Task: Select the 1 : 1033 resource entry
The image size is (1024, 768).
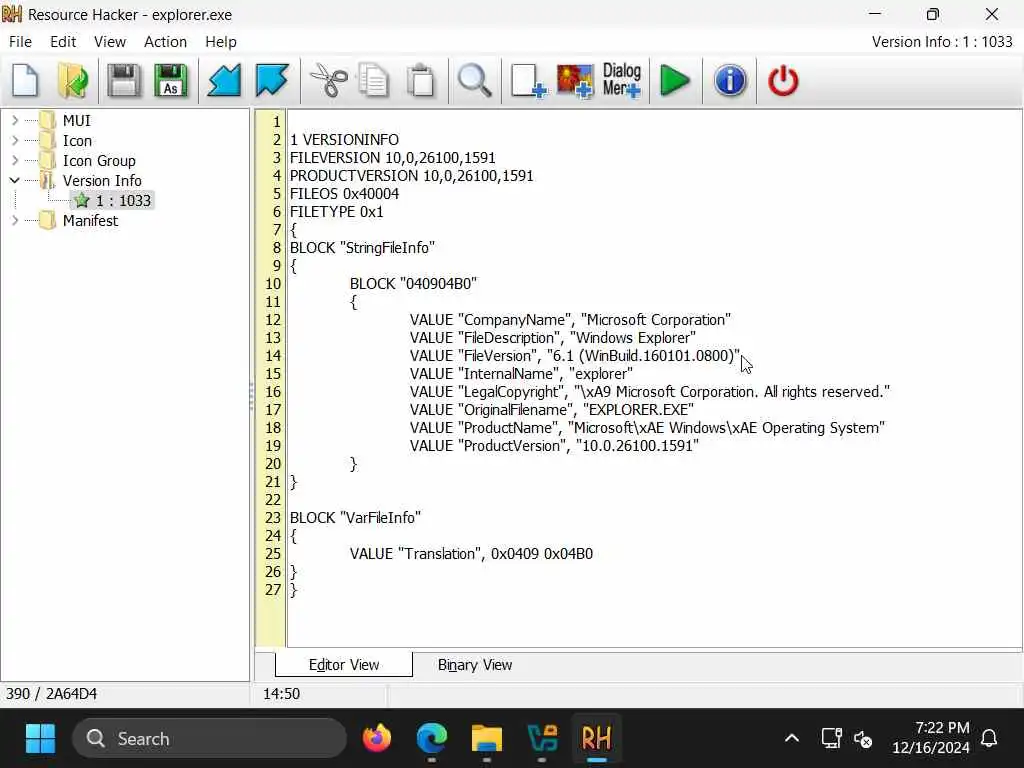Action: pyautogui.click(x=123, y=200)
